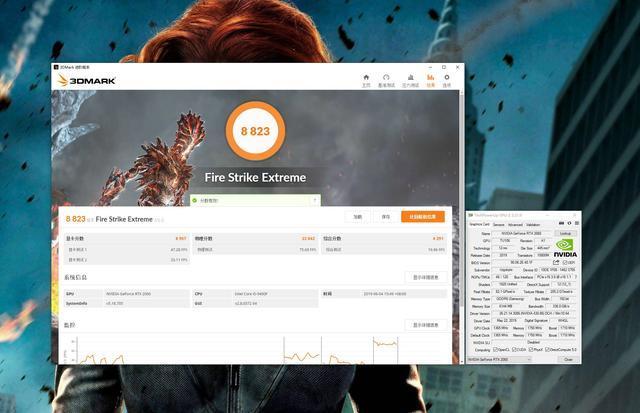
Task: Open the Stress Tests icon in 3DMark
Action: tap(411, 77)
